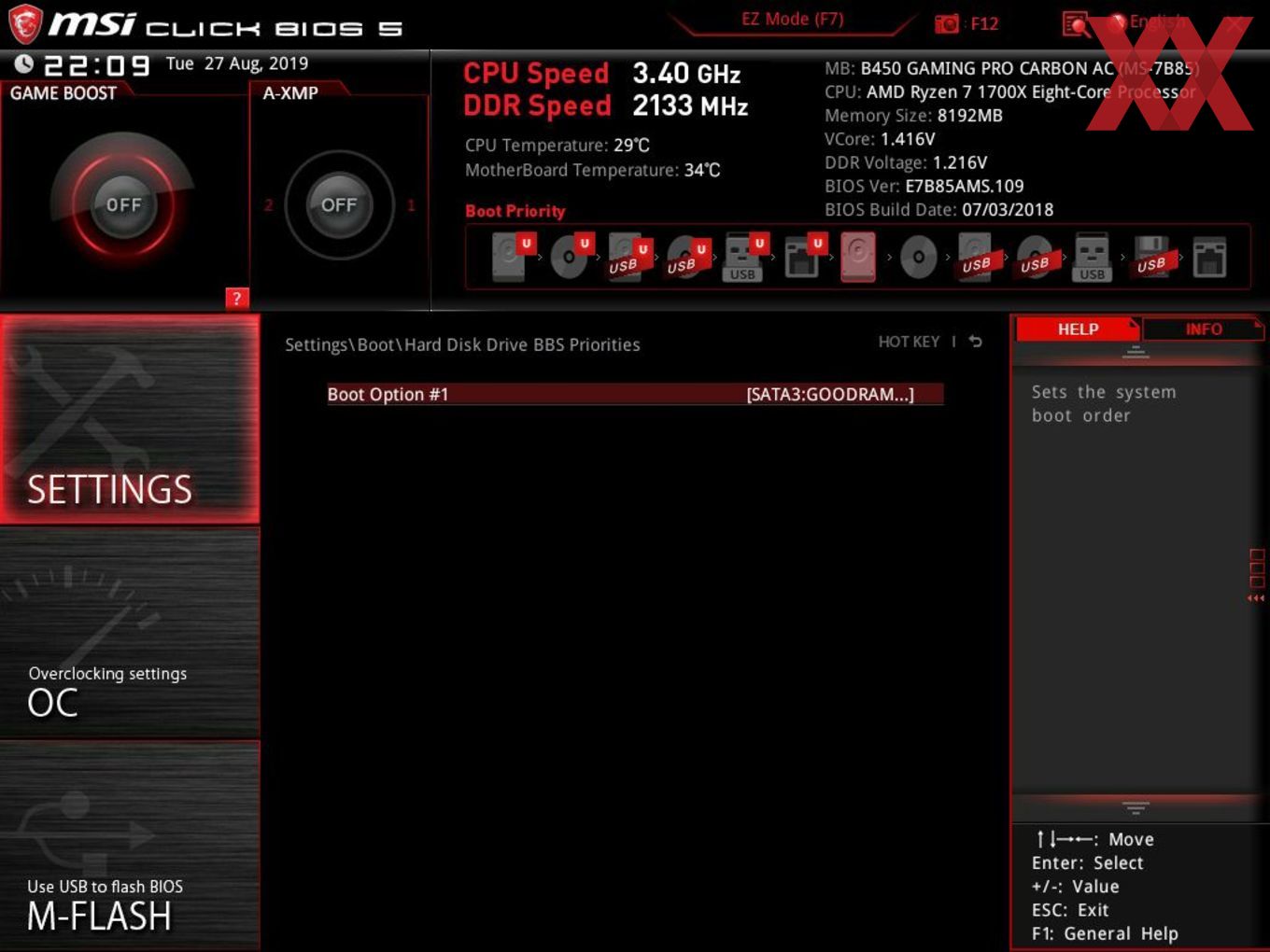Viewport: 1270px width, 952px height.
Task: Select the Boot Option #1 row label
Action: (388, 394)
